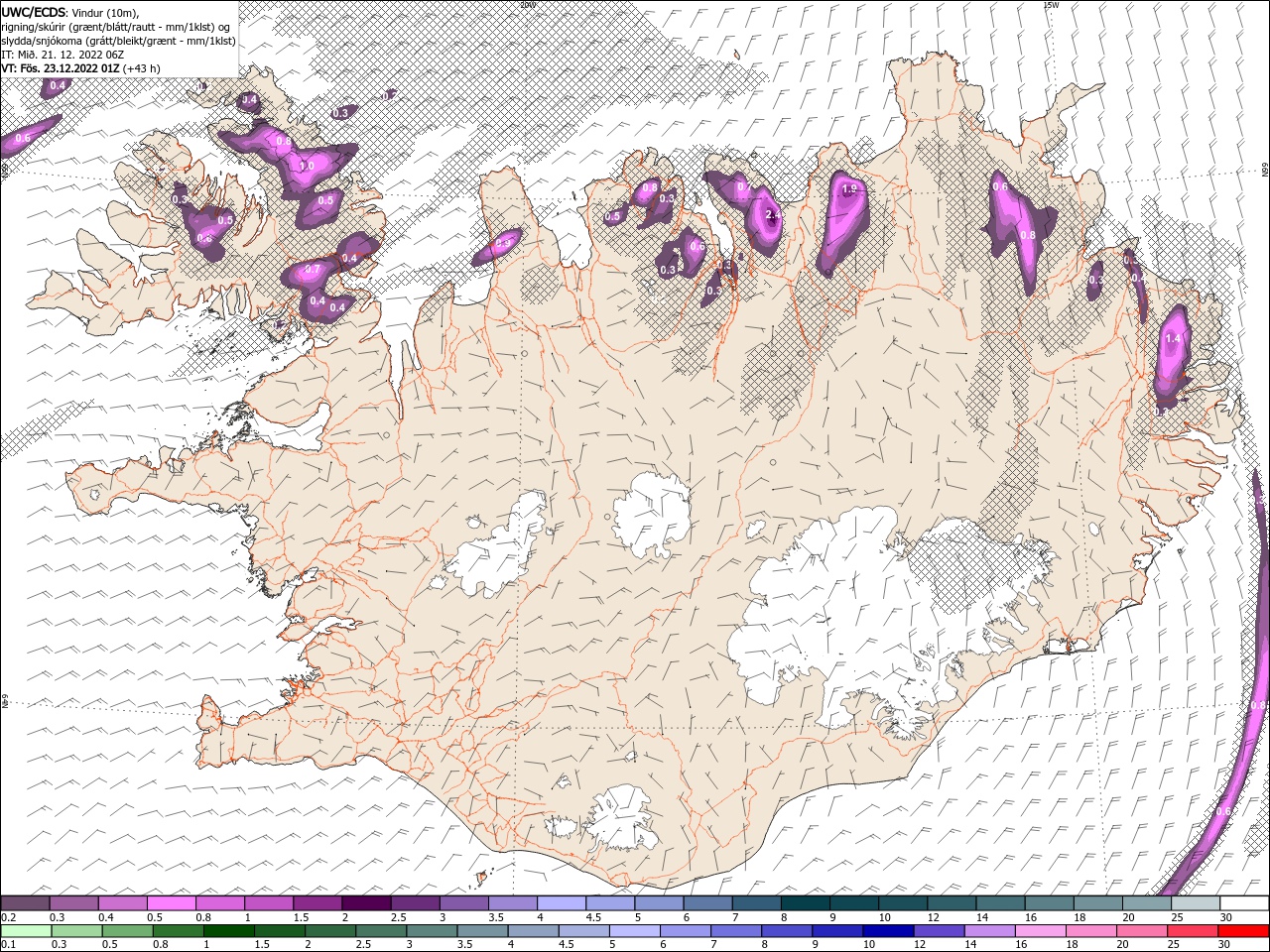Viewport: 1270px width, 952px height.
Task: Select the darkest green lower-row swatch labeled 1
Action: [x=228, y=930]
